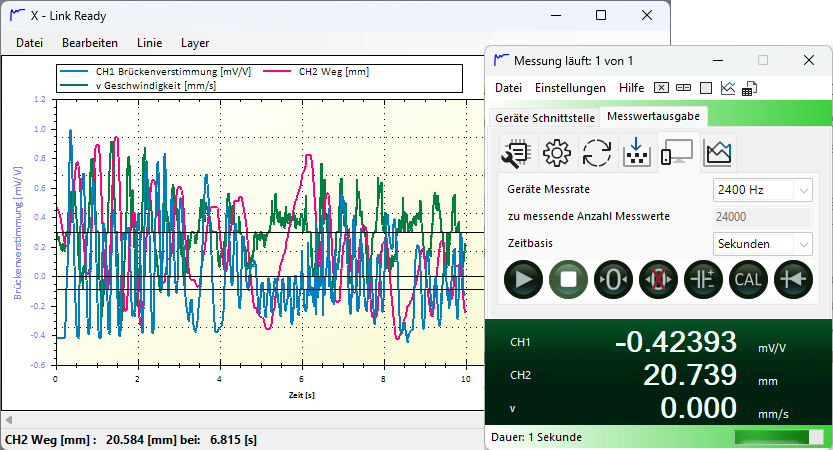This screenshot has width=833, height=450.
Task: Click the capacitor plus/minus round button
Action: click(703, 279)
